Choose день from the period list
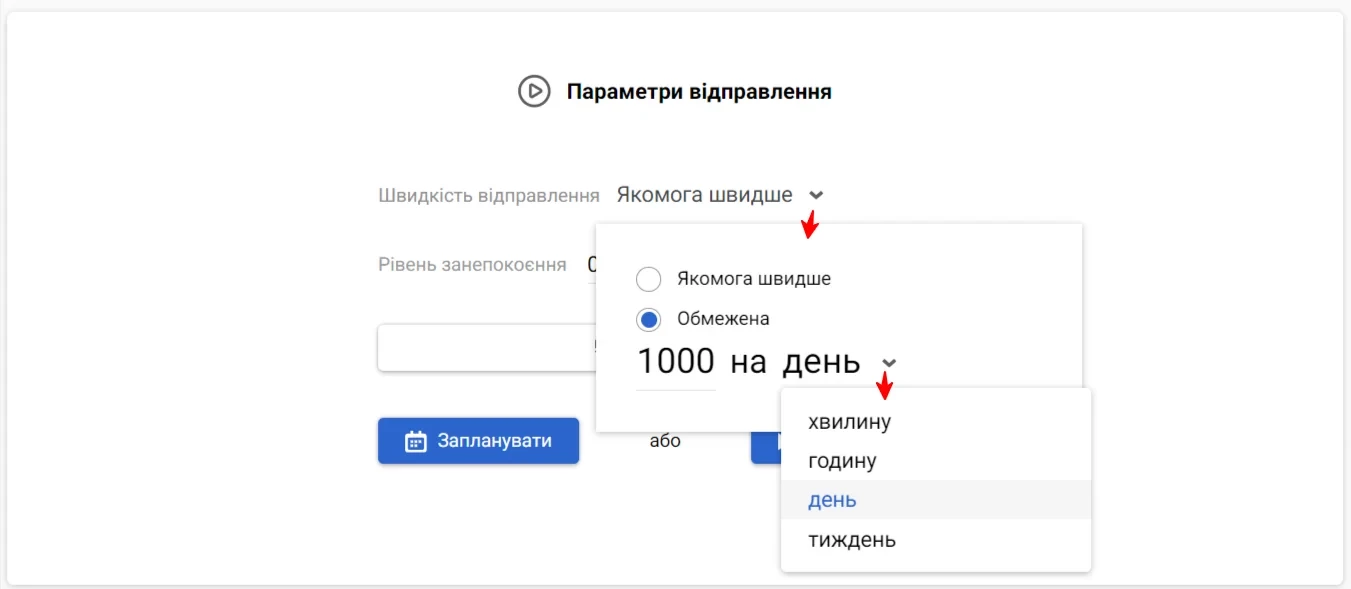This screenshot has height=589, width=1351. (x=936, y=500)
